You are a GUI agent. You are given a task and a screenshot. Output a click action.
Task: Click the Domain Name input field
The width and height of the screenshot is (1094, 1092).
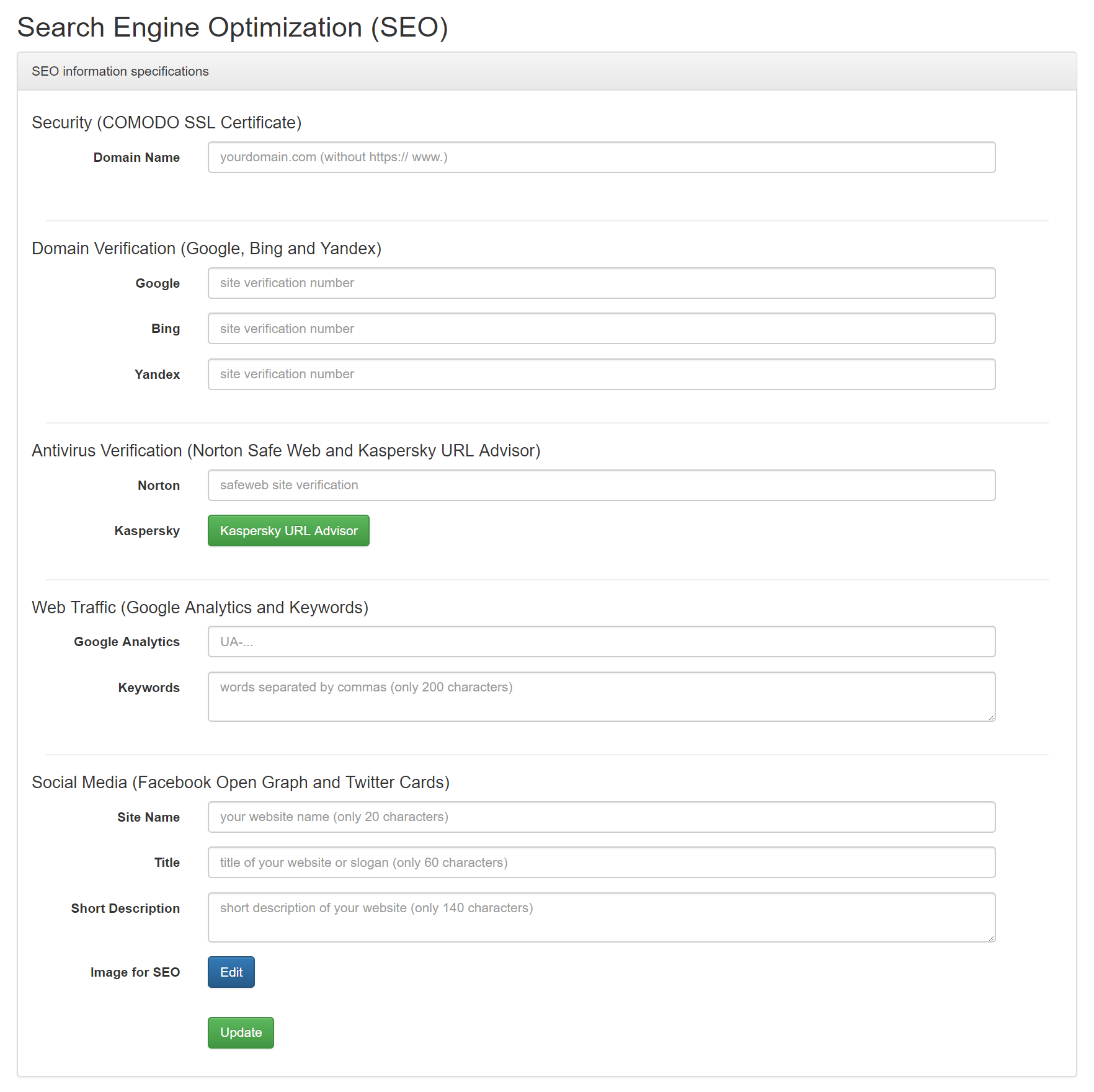602,158
